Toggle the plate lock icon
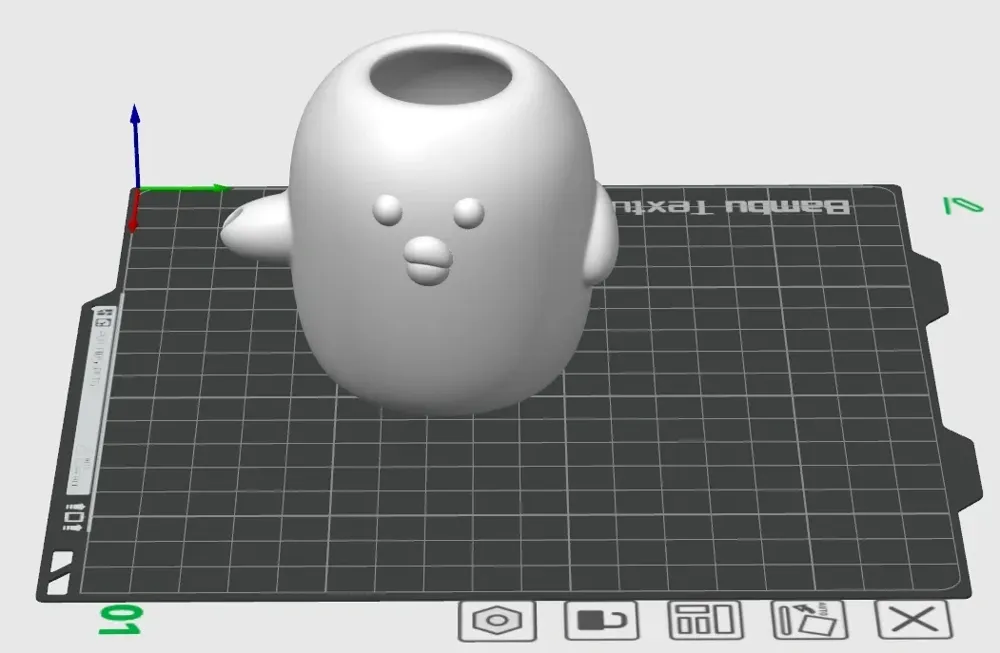1000x653 pixels. click(601, 620)
